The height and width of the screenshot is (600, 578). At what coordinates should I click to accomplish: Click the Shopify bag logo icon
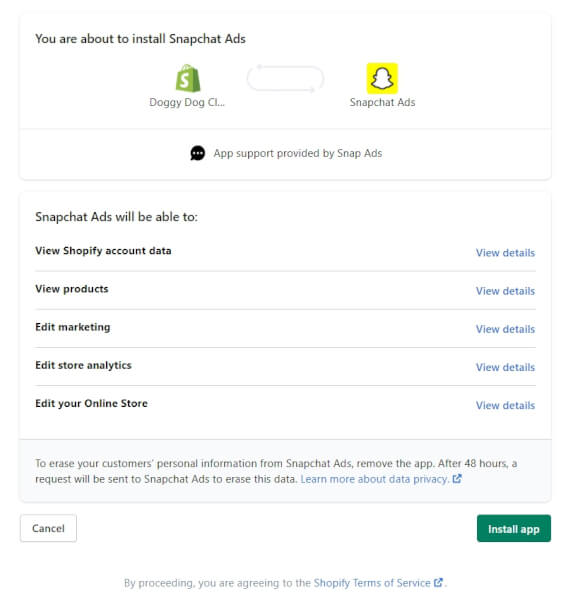click(x=188, y=78)
